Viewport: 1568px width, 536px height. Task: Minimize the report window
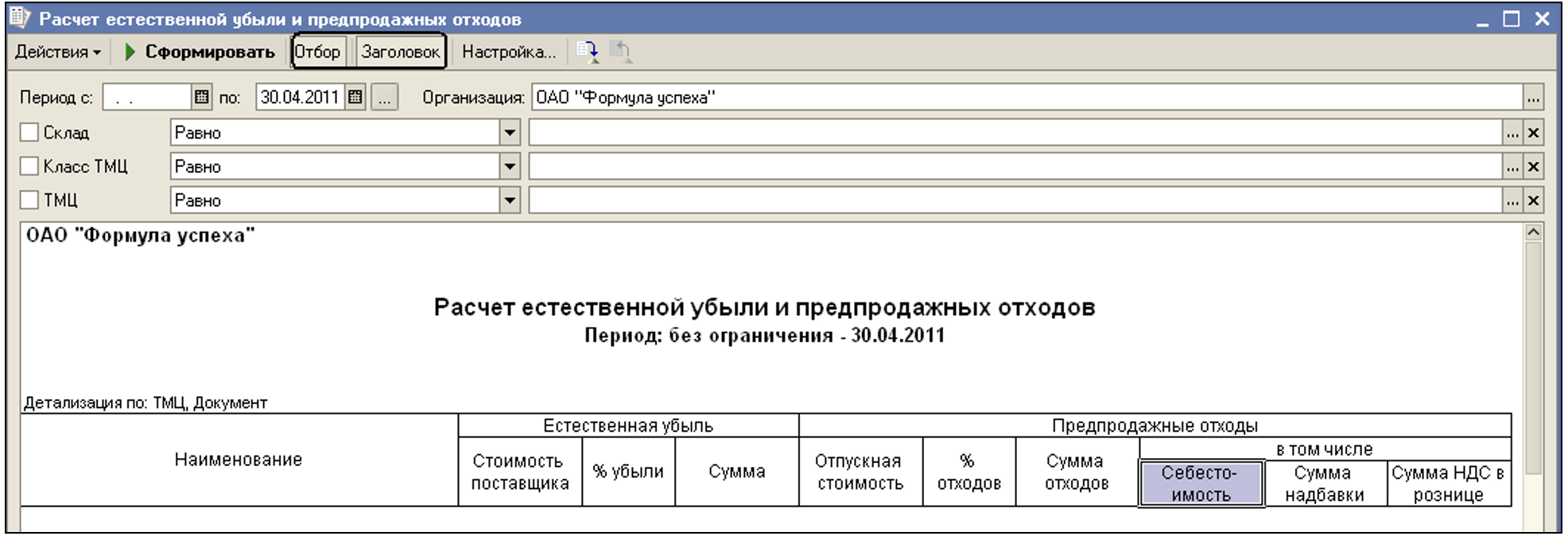coord(1482,19)
